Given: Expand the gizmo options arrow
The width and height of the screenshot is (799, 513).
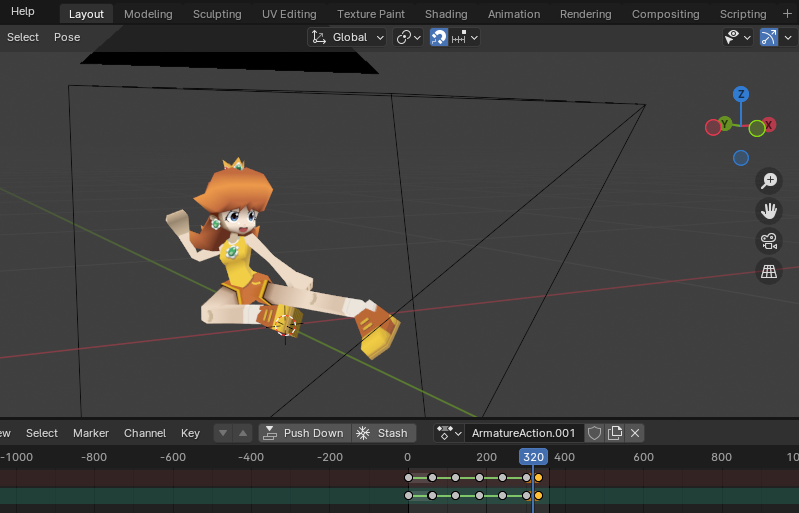Looking at the screenshot, I should 788,37.
